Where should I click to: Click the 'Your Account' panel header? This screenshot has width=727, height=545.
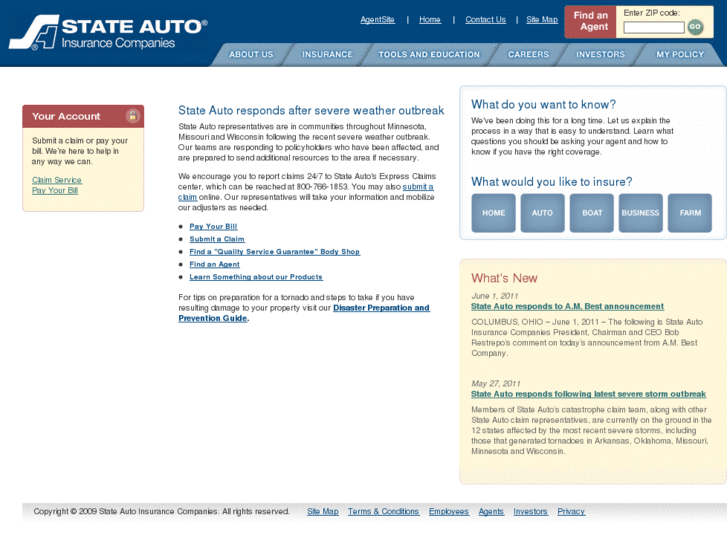(x=83, y=116)
